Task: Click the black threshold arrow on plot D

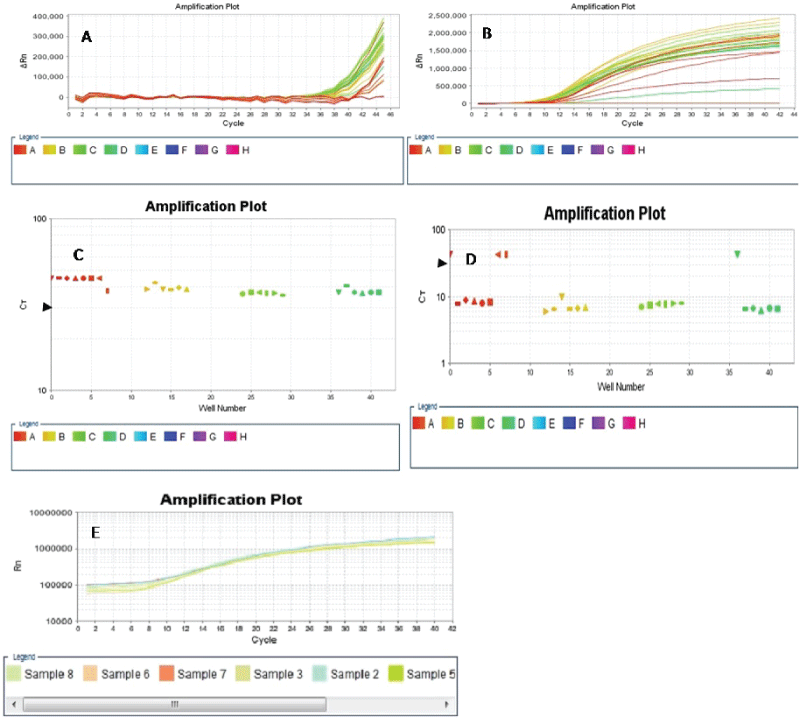Action: 443,262
